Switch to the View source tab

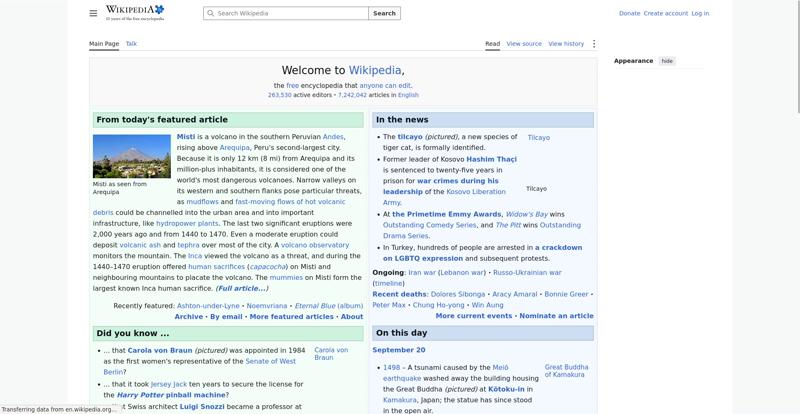pos(524,44)
